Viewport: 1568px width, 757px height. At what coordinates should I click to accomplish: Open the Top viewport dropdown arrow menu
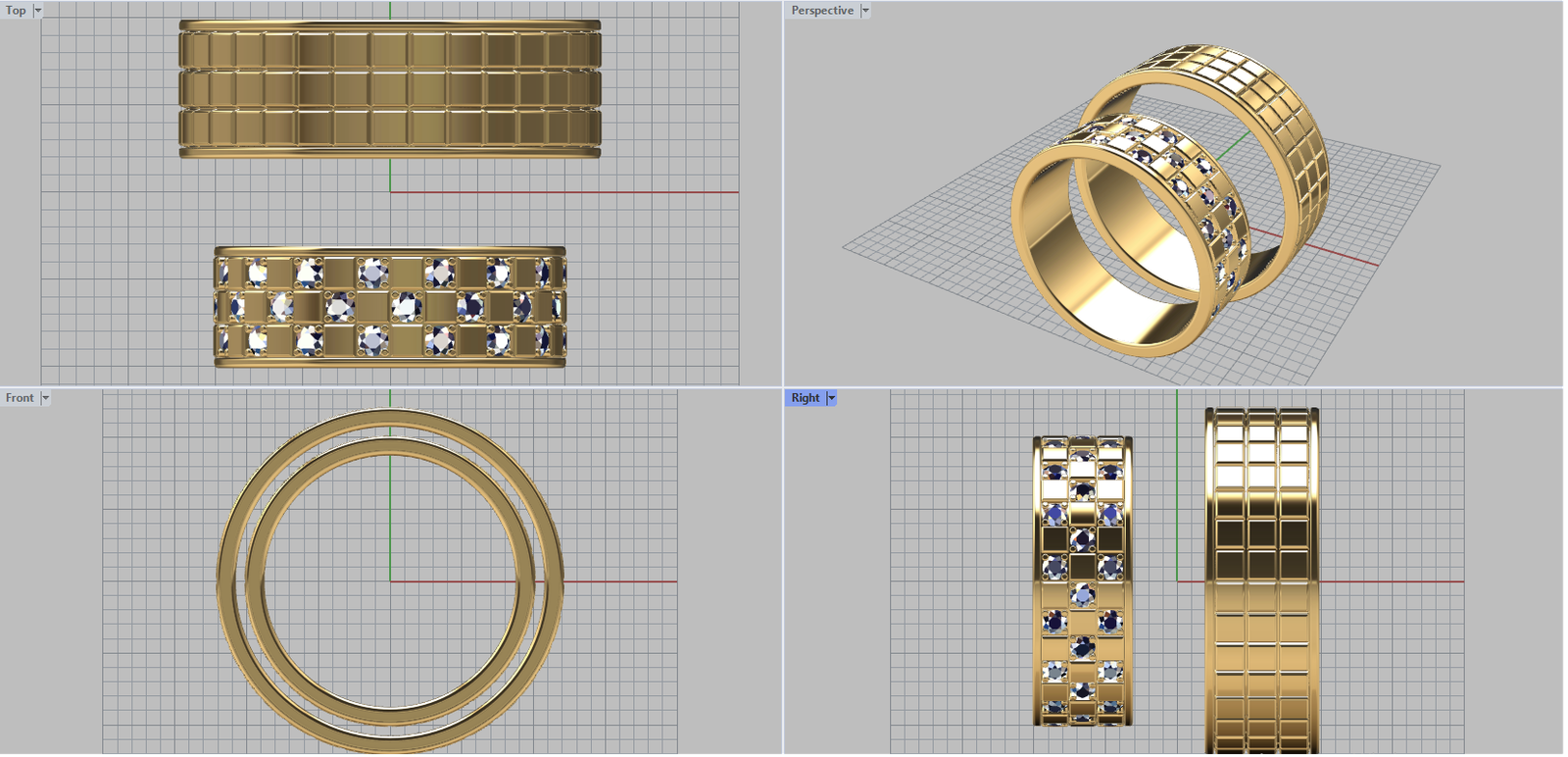tap(38, 11)
